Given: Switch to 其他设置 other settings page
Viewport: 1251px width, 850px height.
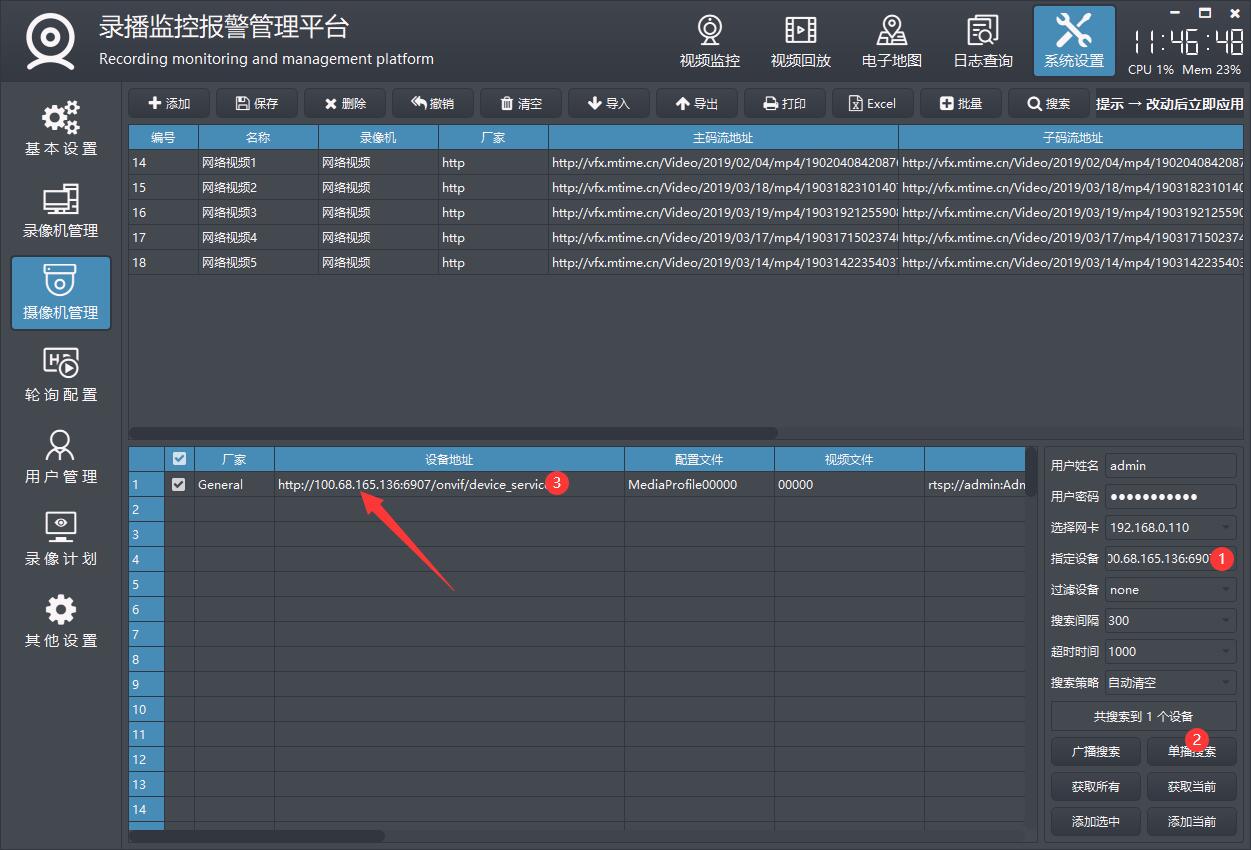Looking at the screenshot, I should click(61, 621).
